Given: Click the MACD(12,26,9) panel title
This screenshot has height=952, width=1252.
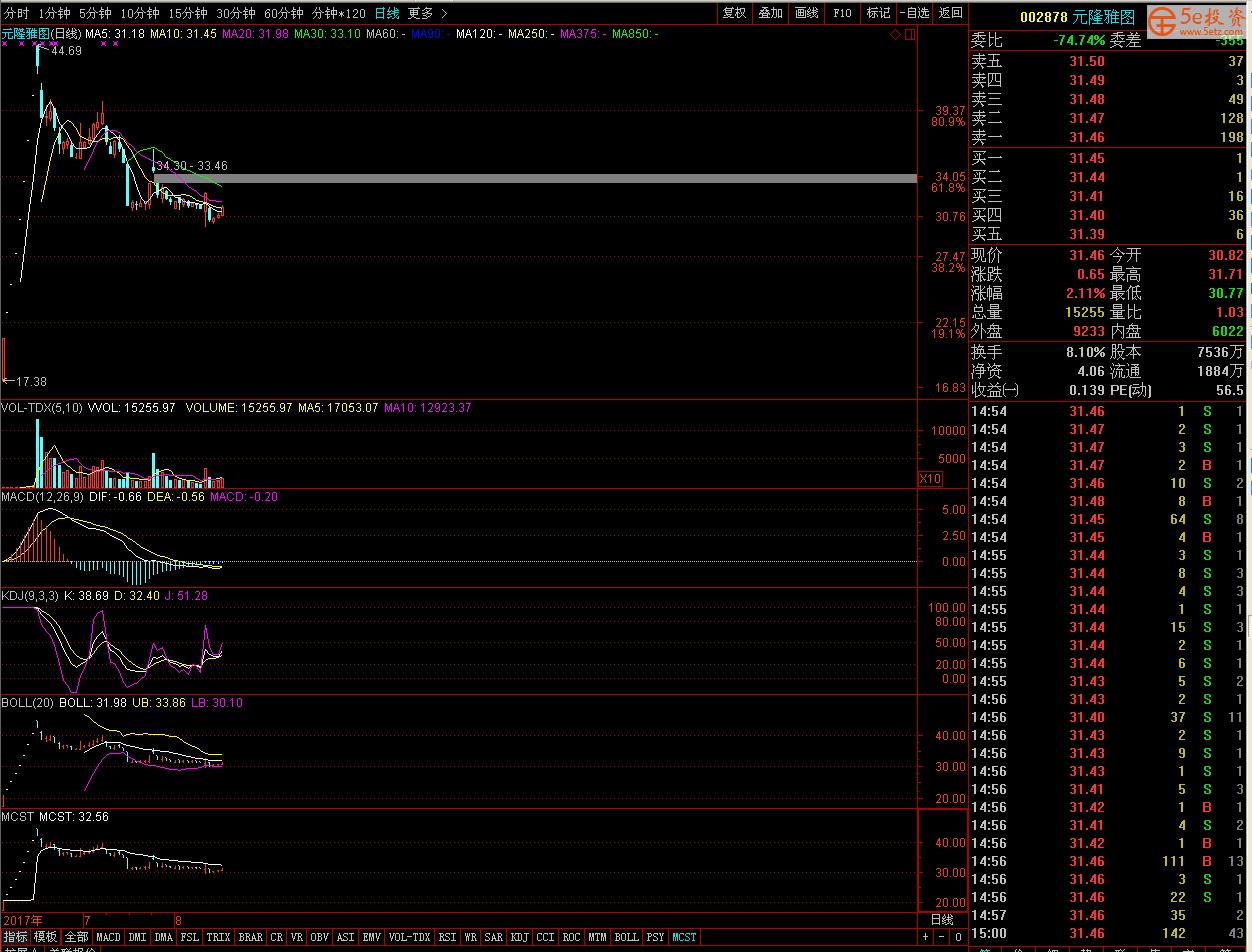Looking at the screenshot, I should tap(43, 496).
